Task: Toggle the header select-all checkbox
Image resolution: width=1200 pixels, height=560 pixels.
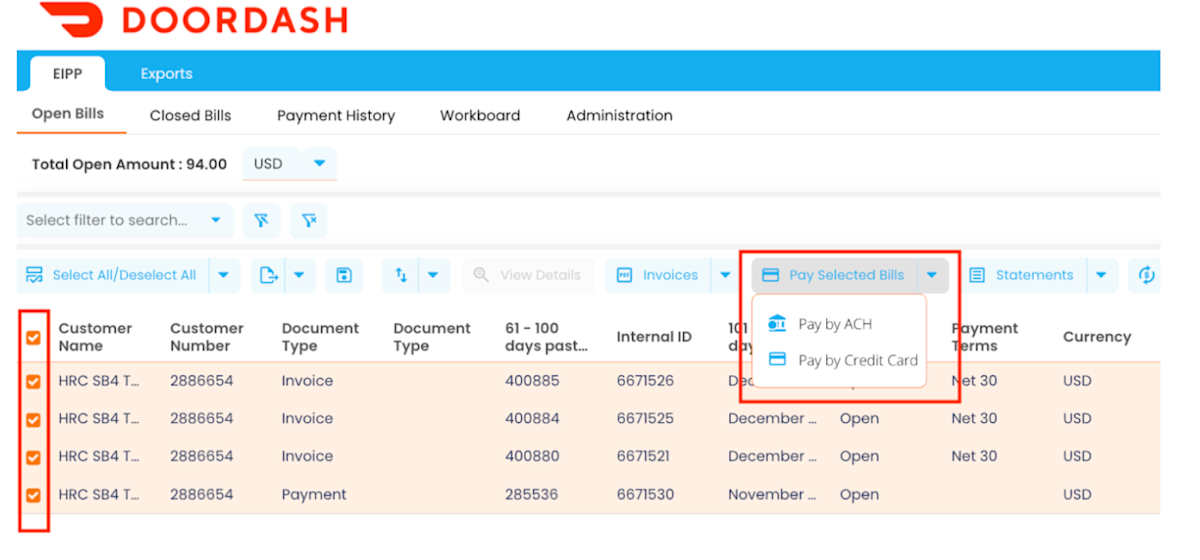Action: [x=34, y=337]
